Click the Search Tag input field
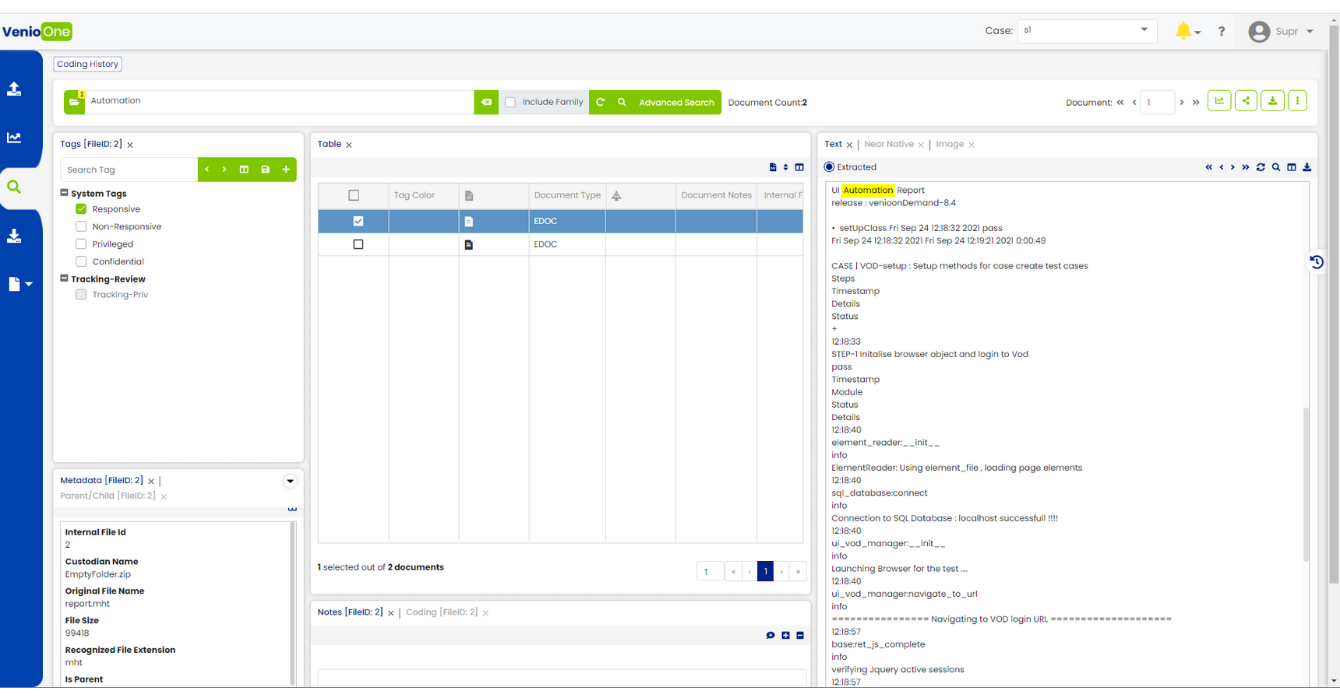The width and height of the screenshot is (1340, 699). coord(129,170)
